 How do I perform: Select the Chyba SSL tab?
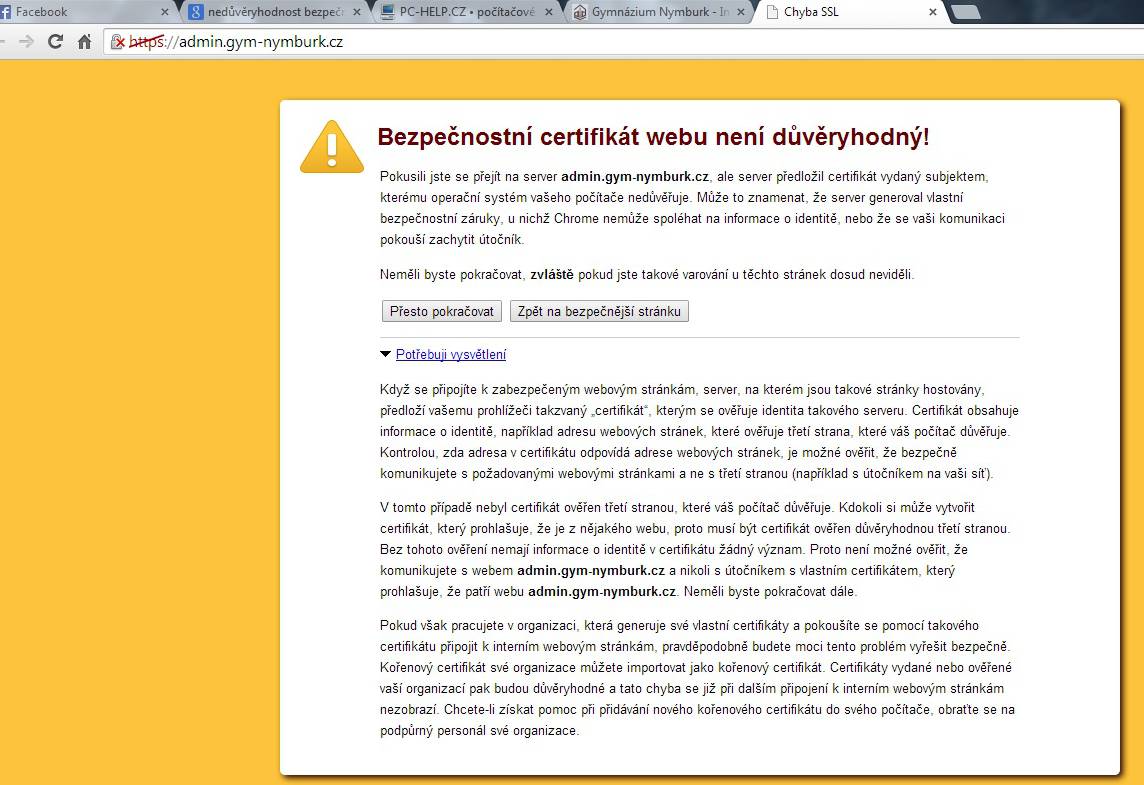pyautogui.click(x=851, y=12)
